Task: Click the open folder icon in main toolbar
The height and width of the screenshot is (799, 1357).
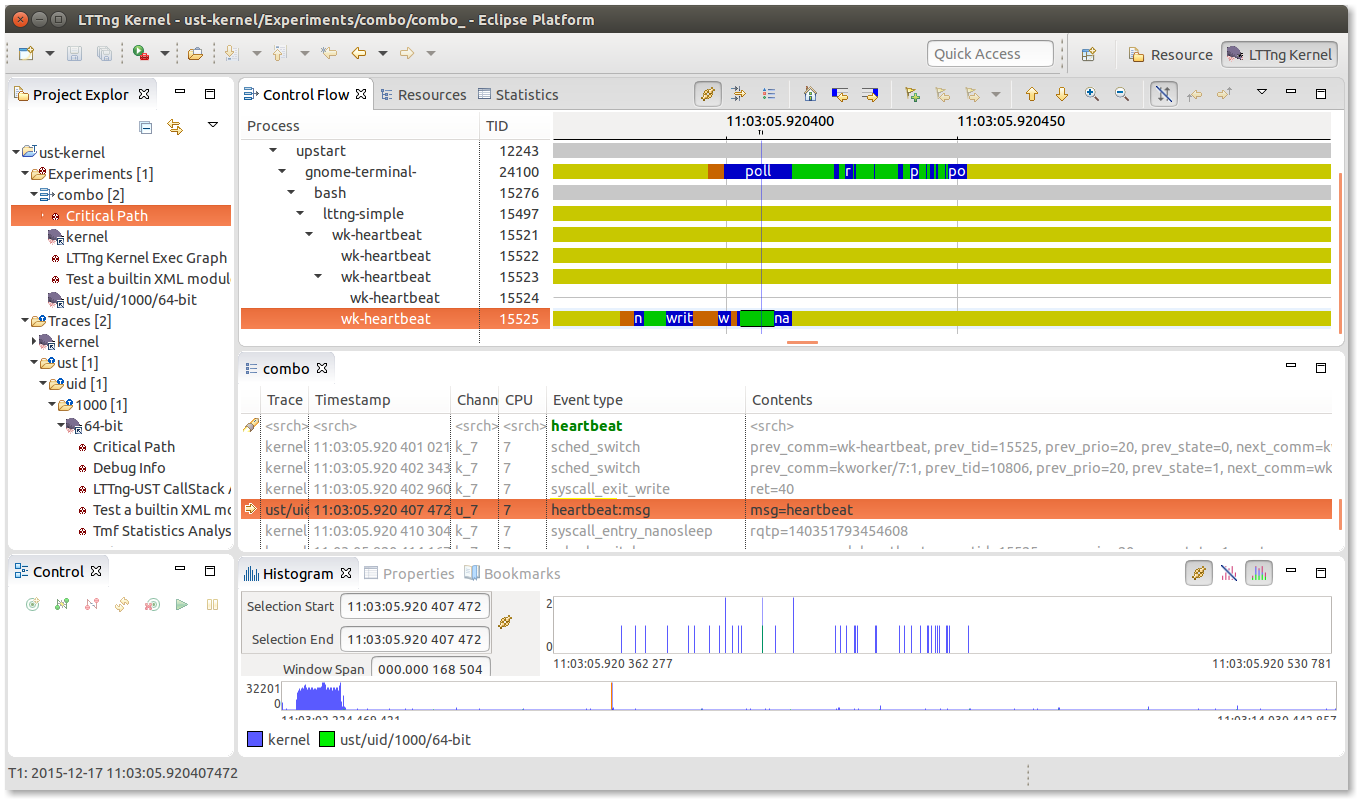Action: tap(195, 54)
